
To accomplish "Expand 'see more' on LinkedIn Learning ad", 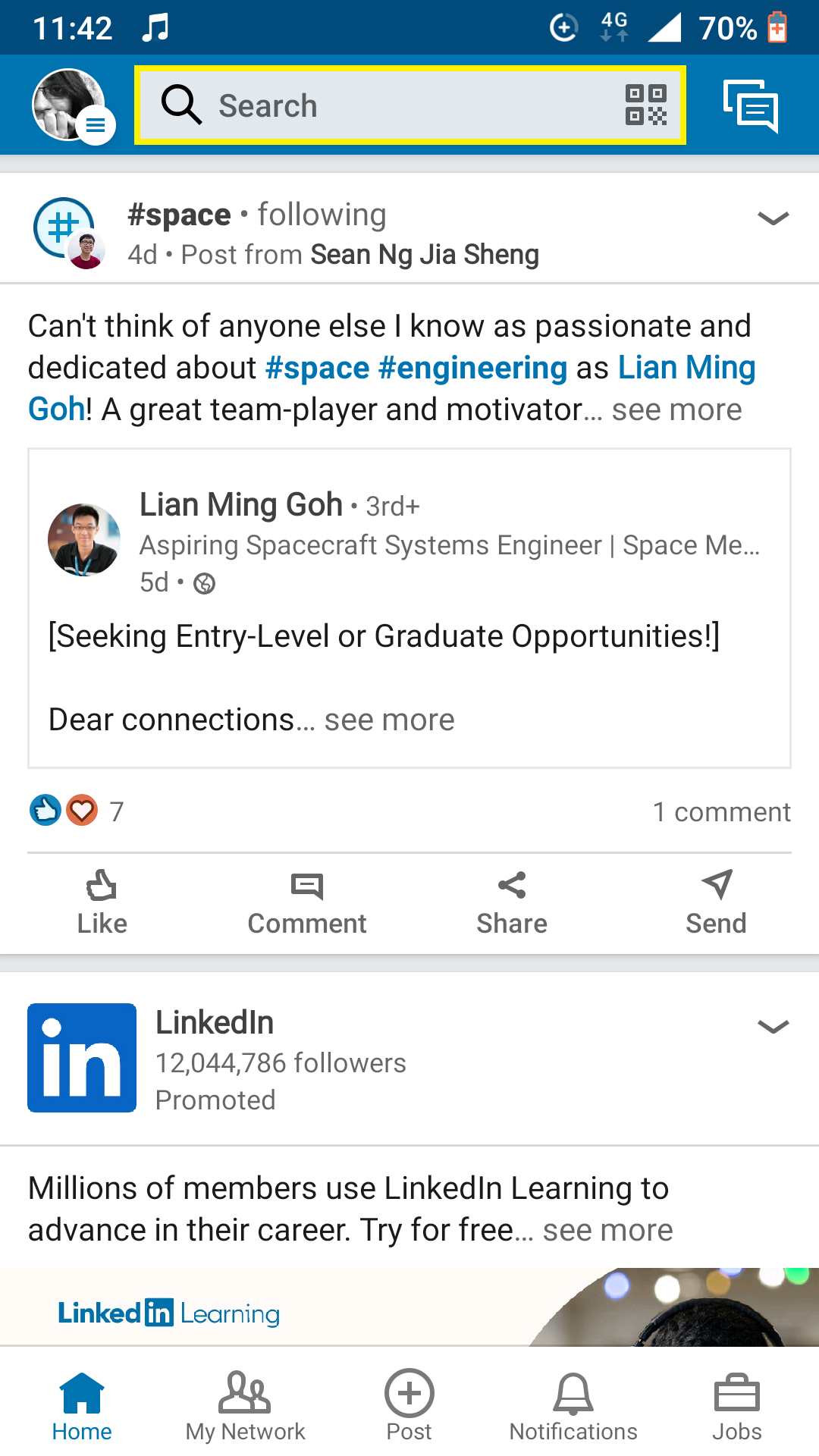I will (607, 1230).
